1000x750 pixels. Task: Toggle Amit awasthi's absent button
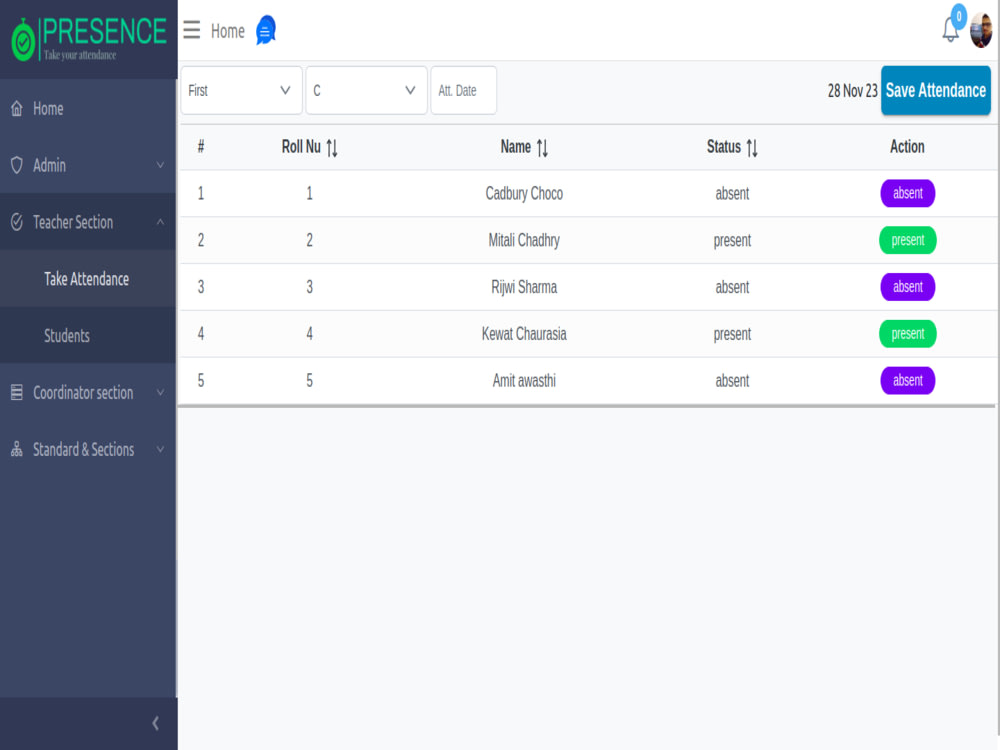coord(908,381)
